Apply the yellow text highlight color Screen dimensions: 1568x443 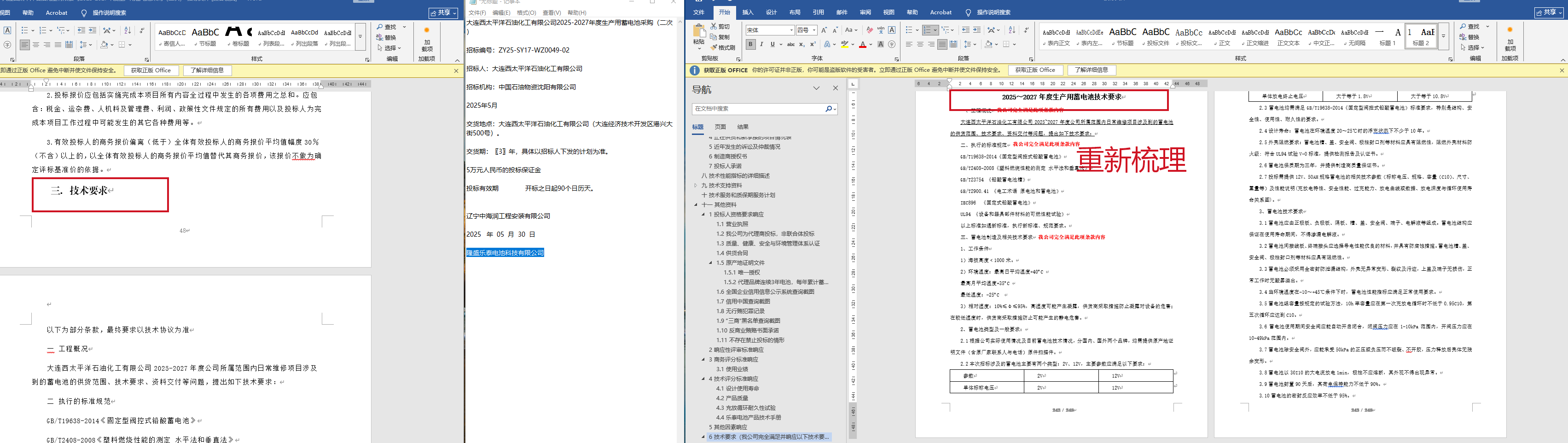(844, 44)
